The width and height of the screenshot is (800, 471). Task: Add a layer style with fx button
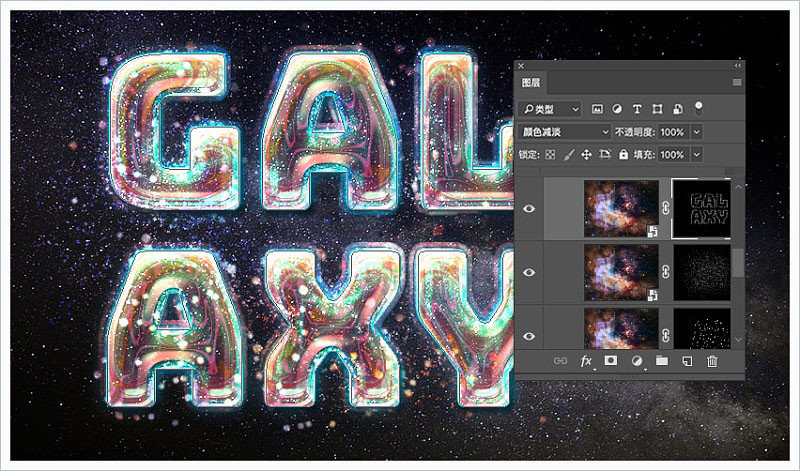point(586,361)
